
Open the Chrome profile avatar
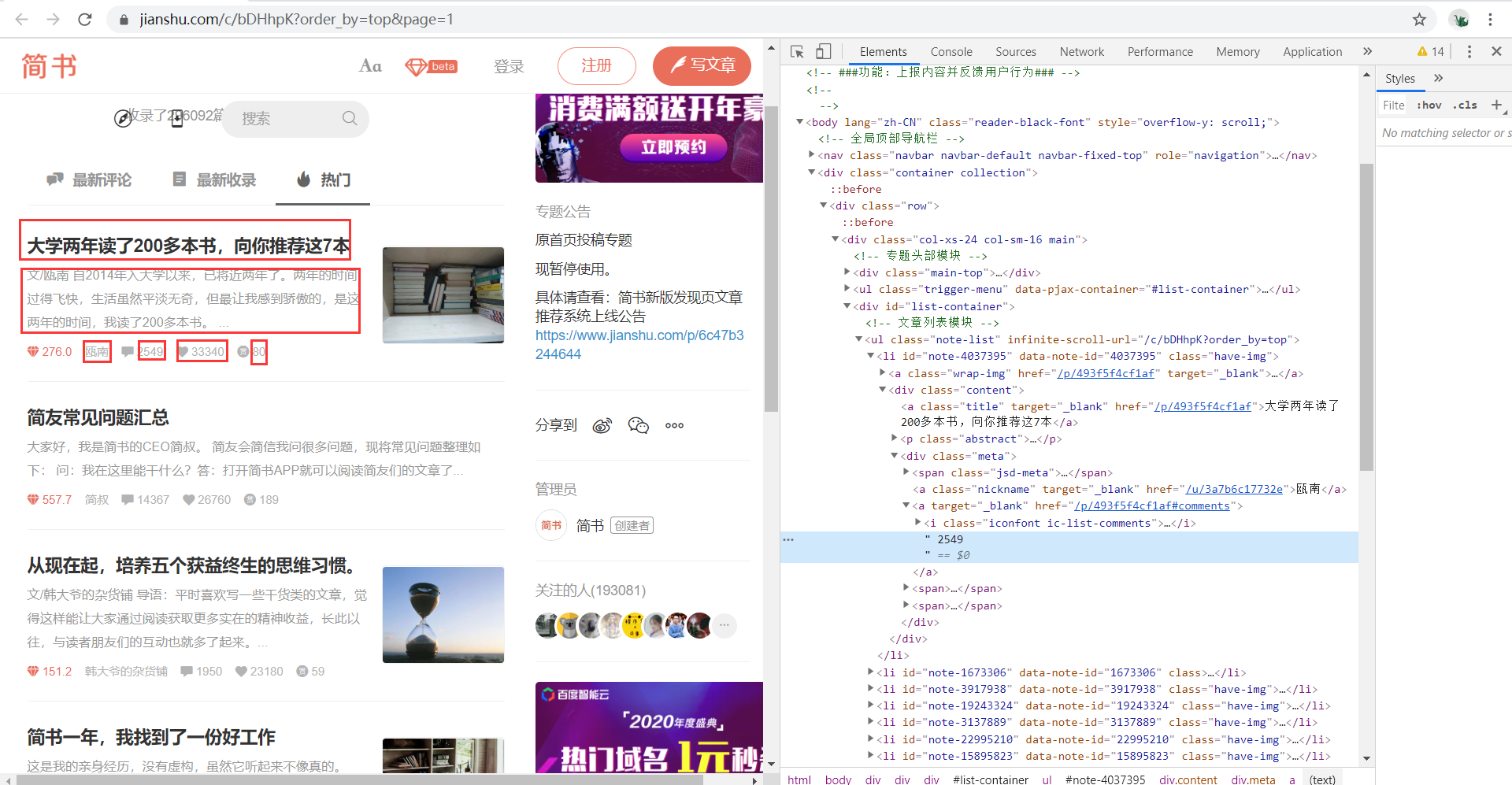pos(1460,19)
